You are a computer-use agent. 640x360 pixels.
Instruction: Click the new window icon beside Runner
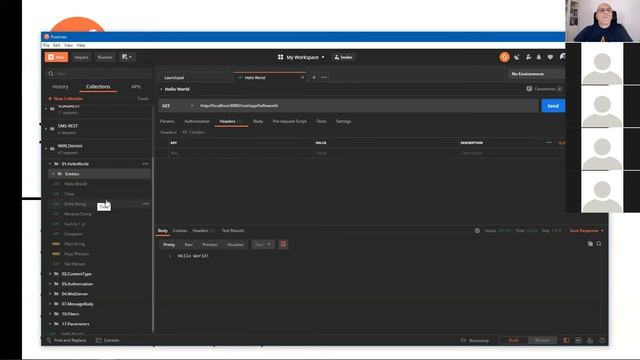pyautogui.click(x=127, y=57)
